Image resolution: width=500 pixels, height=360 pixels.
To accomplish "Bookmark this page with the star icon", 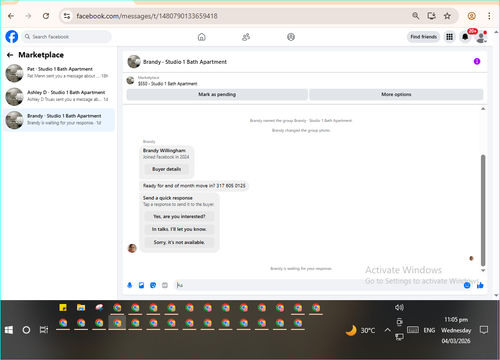I will click(x=447, y=16).
